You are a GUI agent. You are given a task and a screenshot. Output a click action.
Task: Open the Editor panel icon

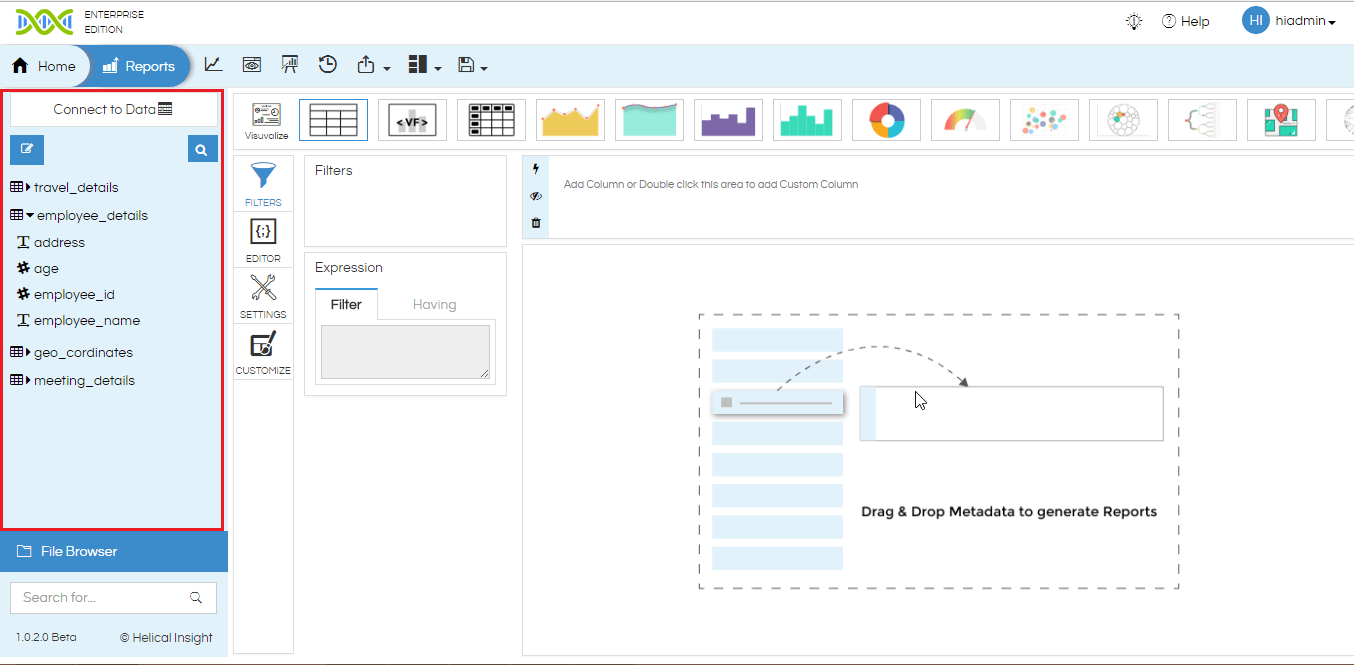point(263,240)
